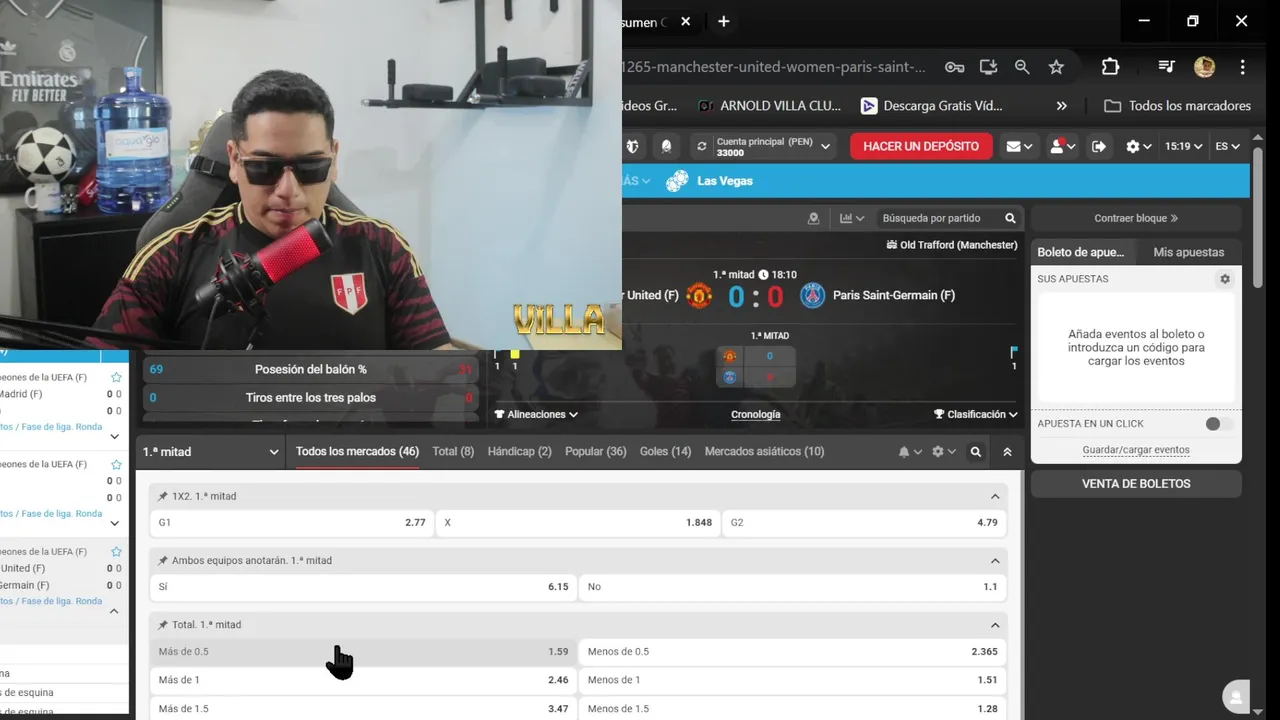This screenshot has height=720, width=1280.
Task: Select the Todos los mercados (46) tab
Action: 357,452
